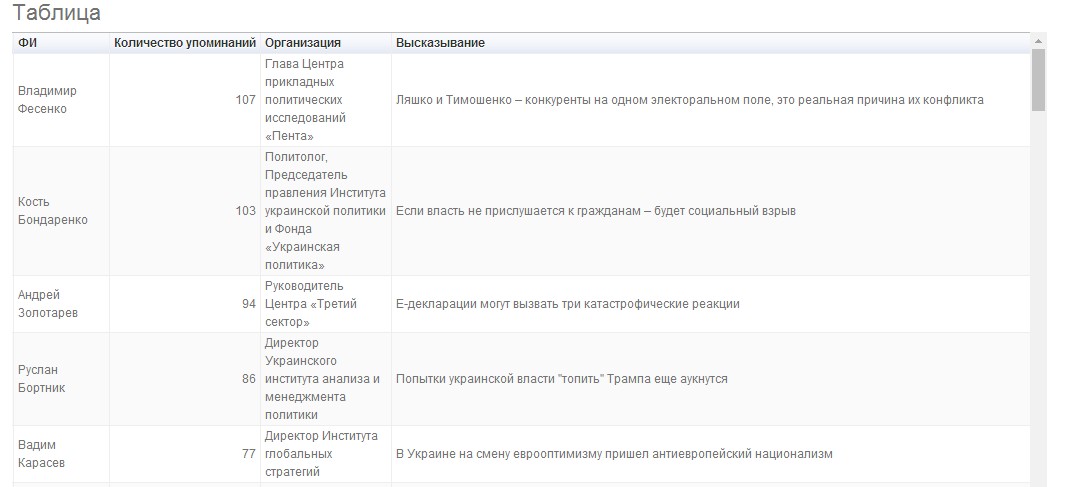Select the Руслан Бортник name cell

pyautogui.click(x=42, y=379)
